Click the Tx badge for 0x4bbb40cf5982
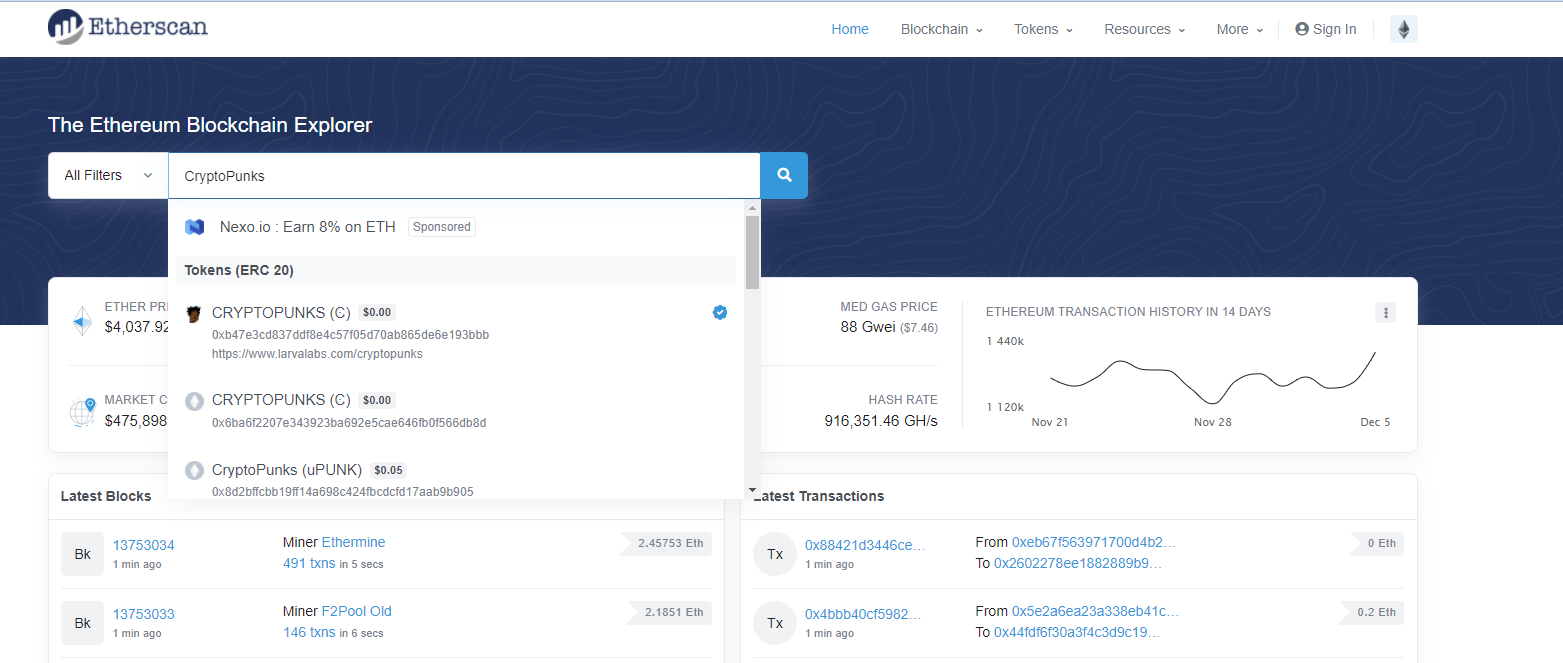The height and width of the screenshot is (663, 1563). point(774,623)
